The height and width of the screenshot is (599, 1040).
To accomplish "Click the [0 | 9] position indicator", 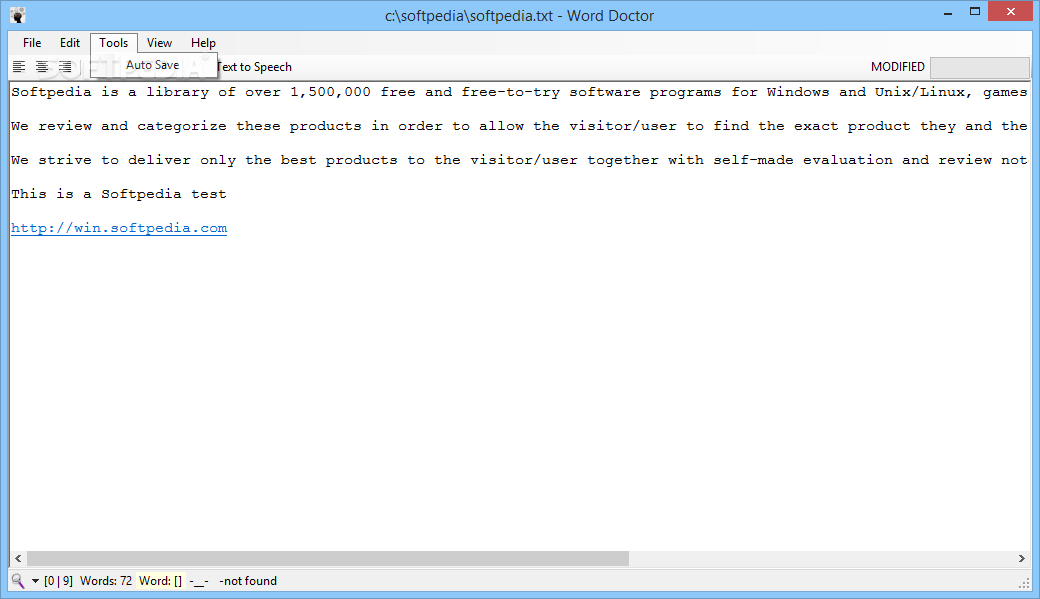I will click(x=58, y=581).
